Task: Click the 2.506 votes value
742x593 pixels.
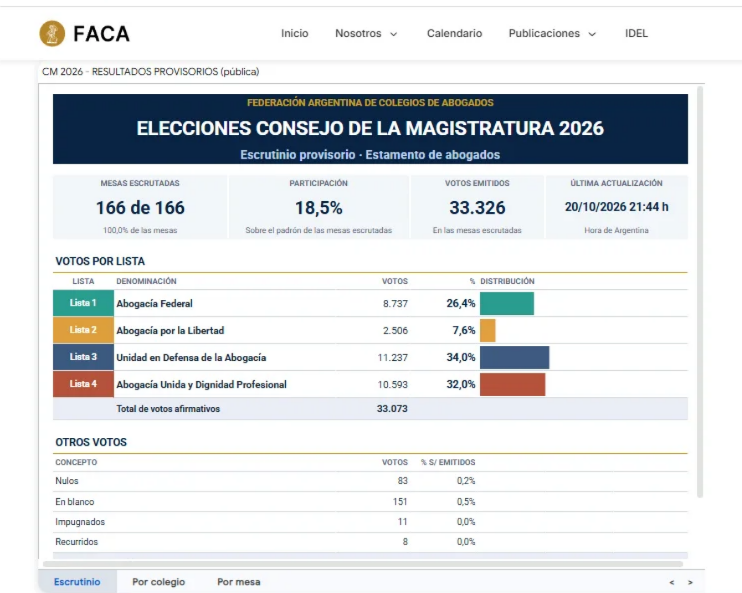Action: (395, 330)
